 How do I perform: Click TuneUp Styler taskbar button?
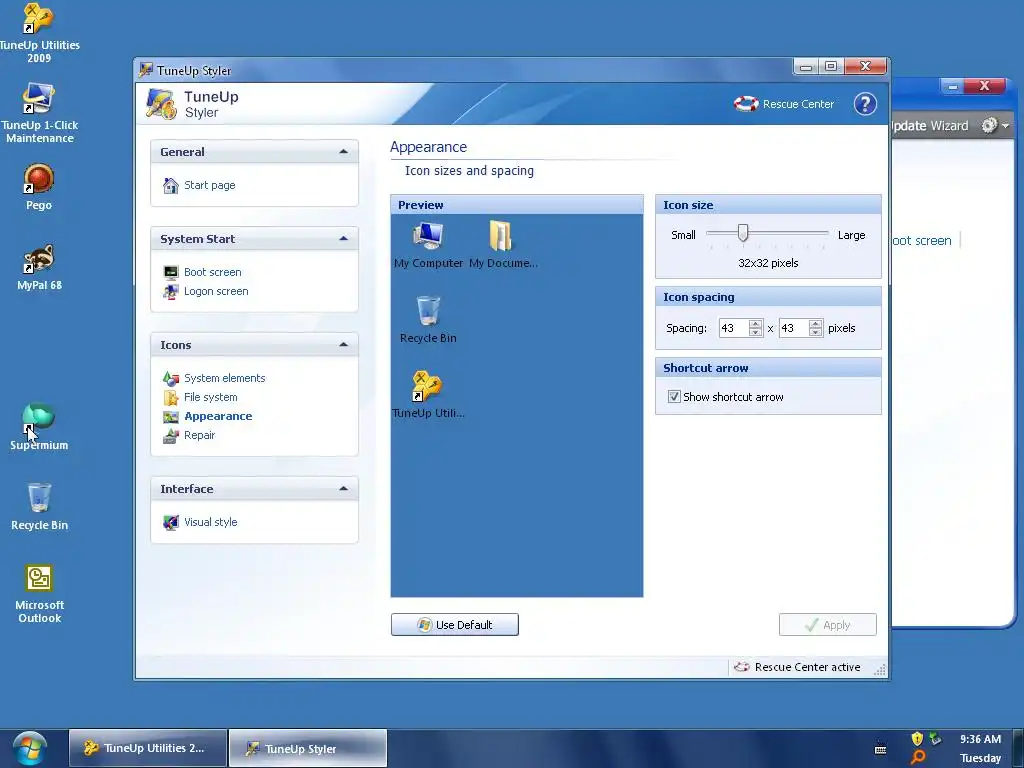(308, 748)
